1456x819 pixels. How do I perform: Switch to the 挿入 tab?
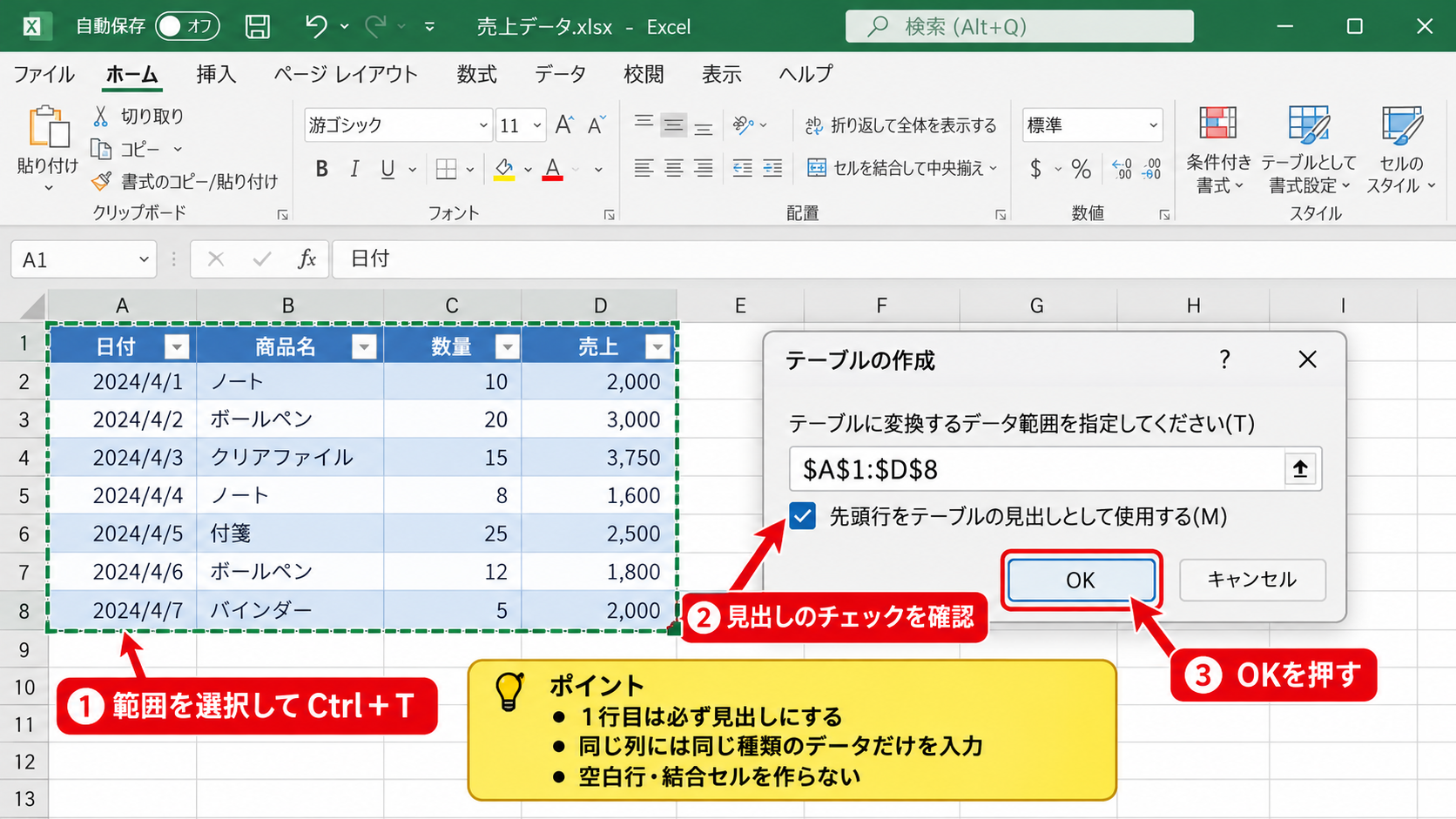(216, 74)
